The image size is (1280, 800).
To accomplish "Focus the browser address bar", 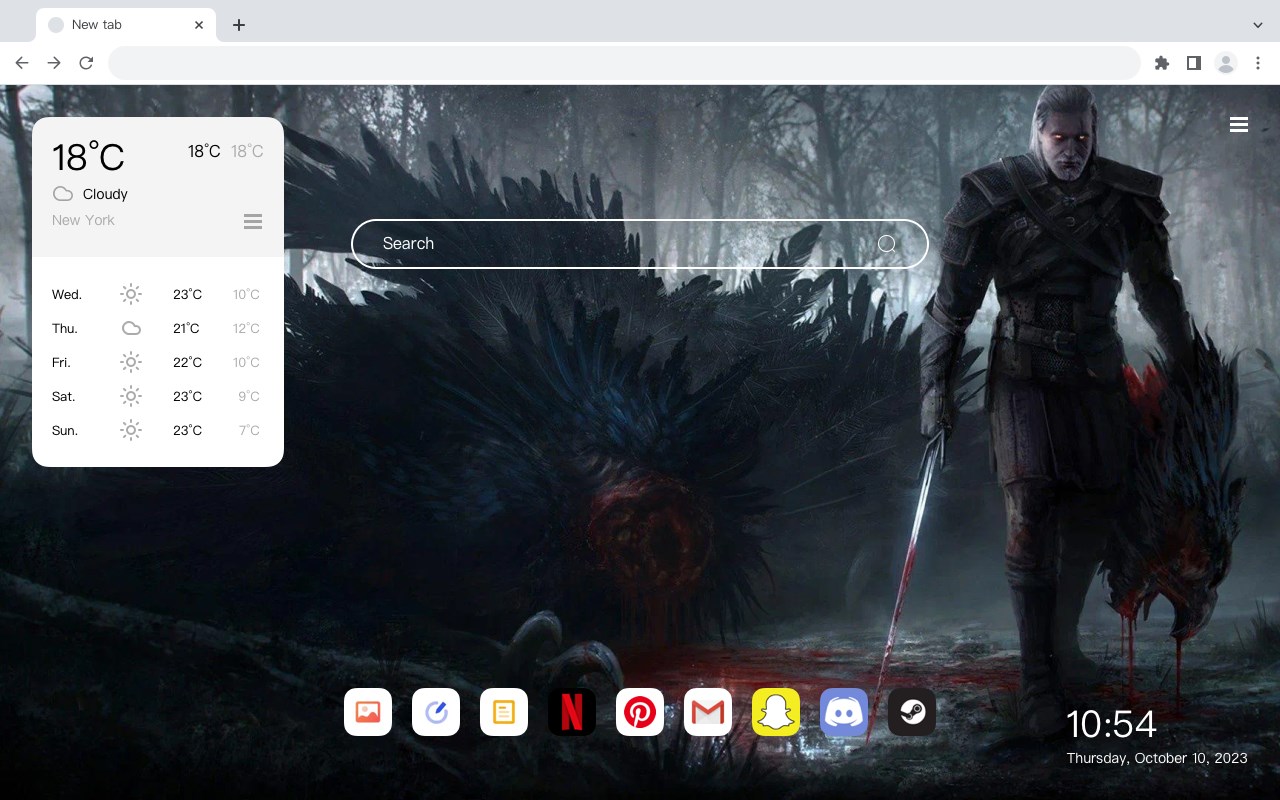I will (x=624, y=63).
